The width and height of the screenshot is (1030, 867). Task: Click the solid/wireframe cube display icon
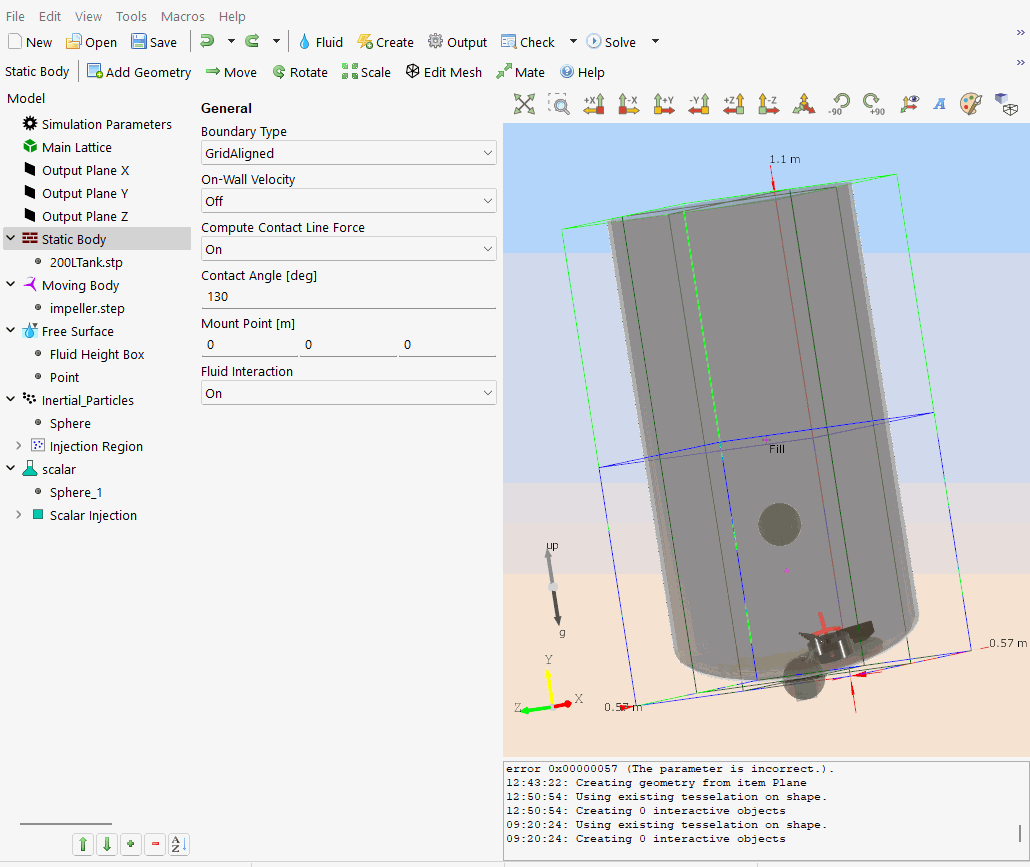click(x=1006, y=104)
